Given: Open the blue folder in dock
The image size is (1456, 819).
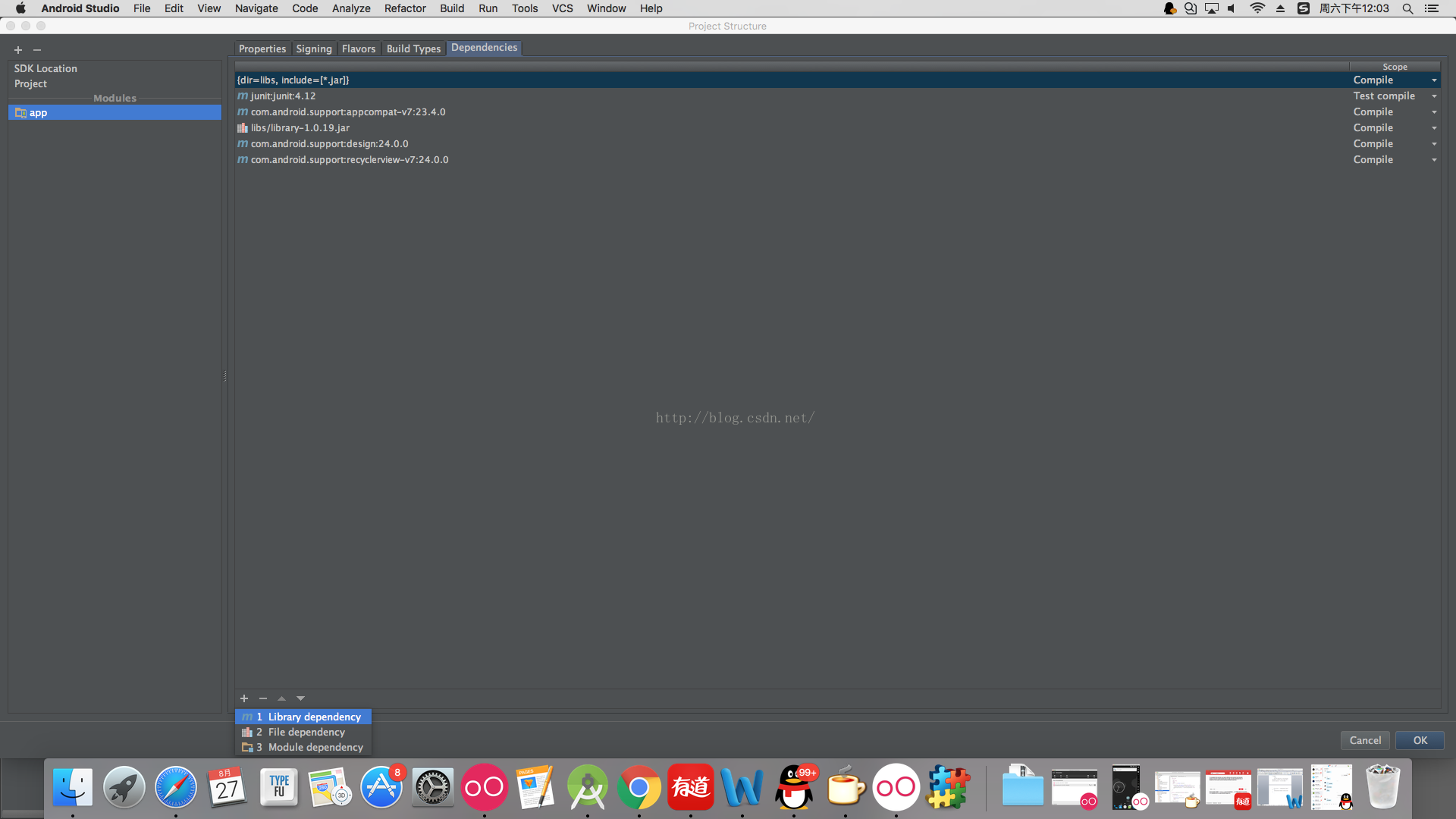Looking at the screenshot, I should pyautogui.click(x=1022, y=787).
